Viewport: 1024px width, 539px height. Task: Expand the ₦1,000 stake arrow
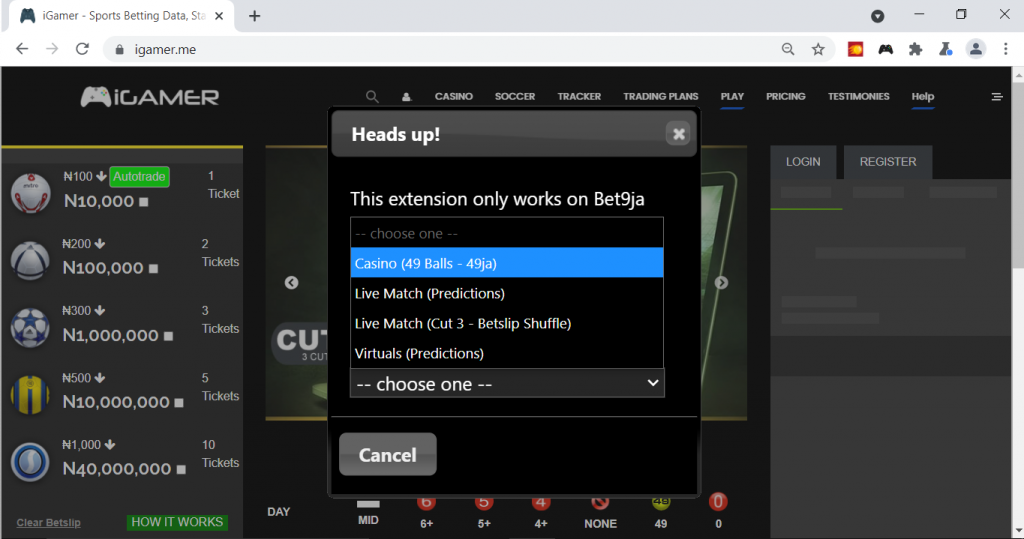coord(110,445)
